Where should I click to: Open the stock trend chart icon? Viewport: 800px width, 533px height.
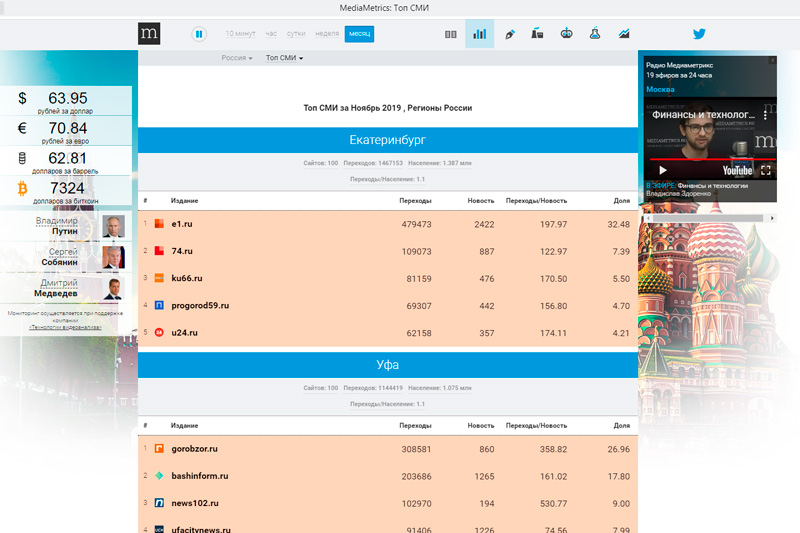(x=624, y=34)
